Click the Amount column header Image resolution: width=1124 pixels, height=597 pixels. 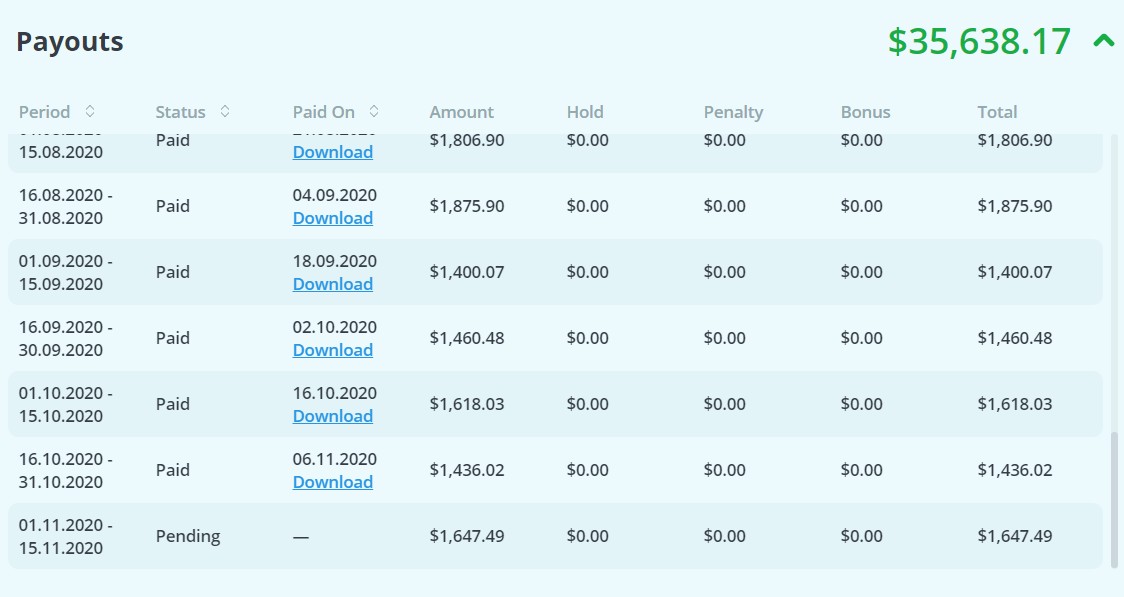click(x=462, y=112)
